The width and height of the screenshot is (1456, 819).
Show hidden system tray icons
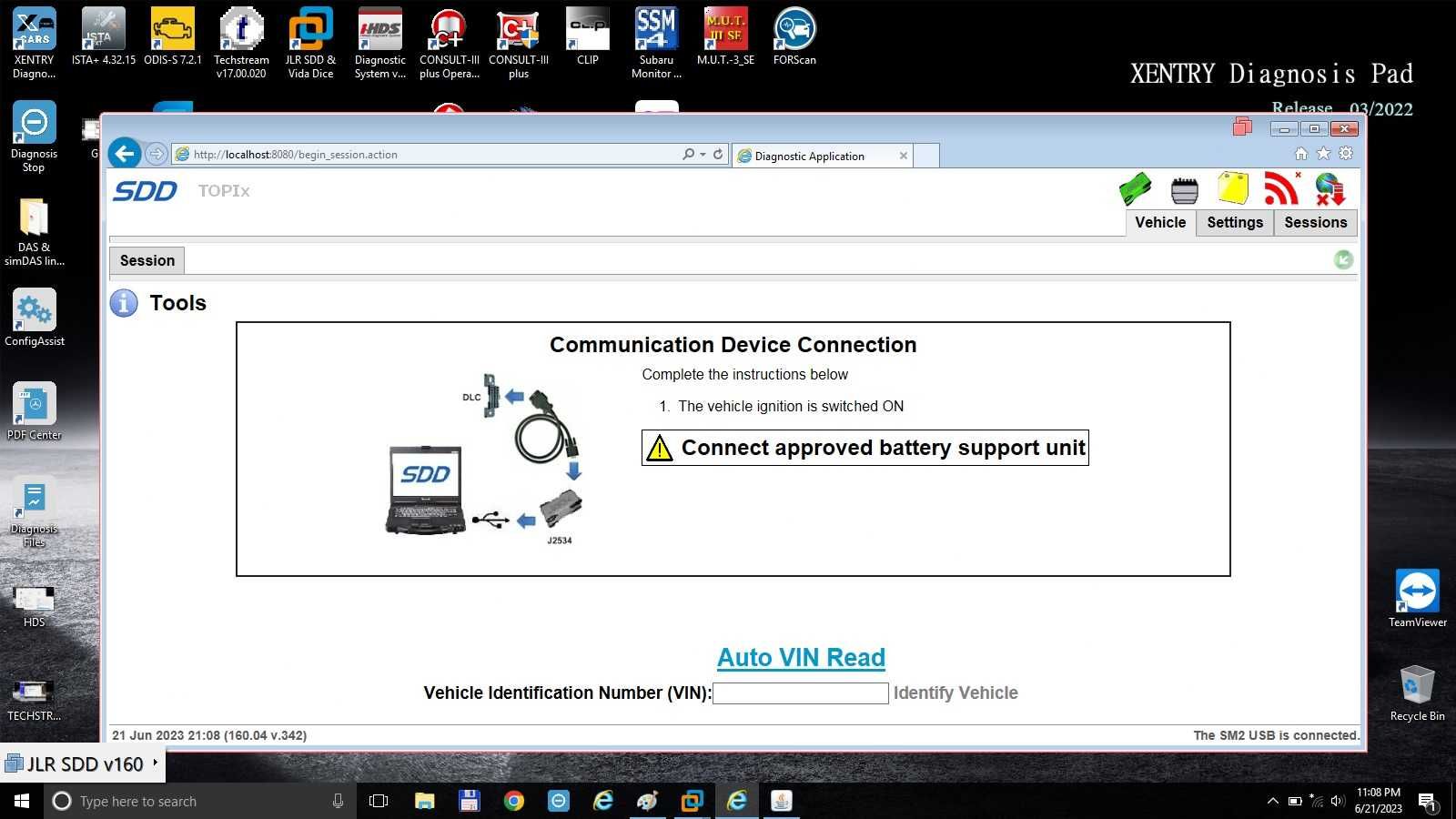click(x=1272, y=802)
